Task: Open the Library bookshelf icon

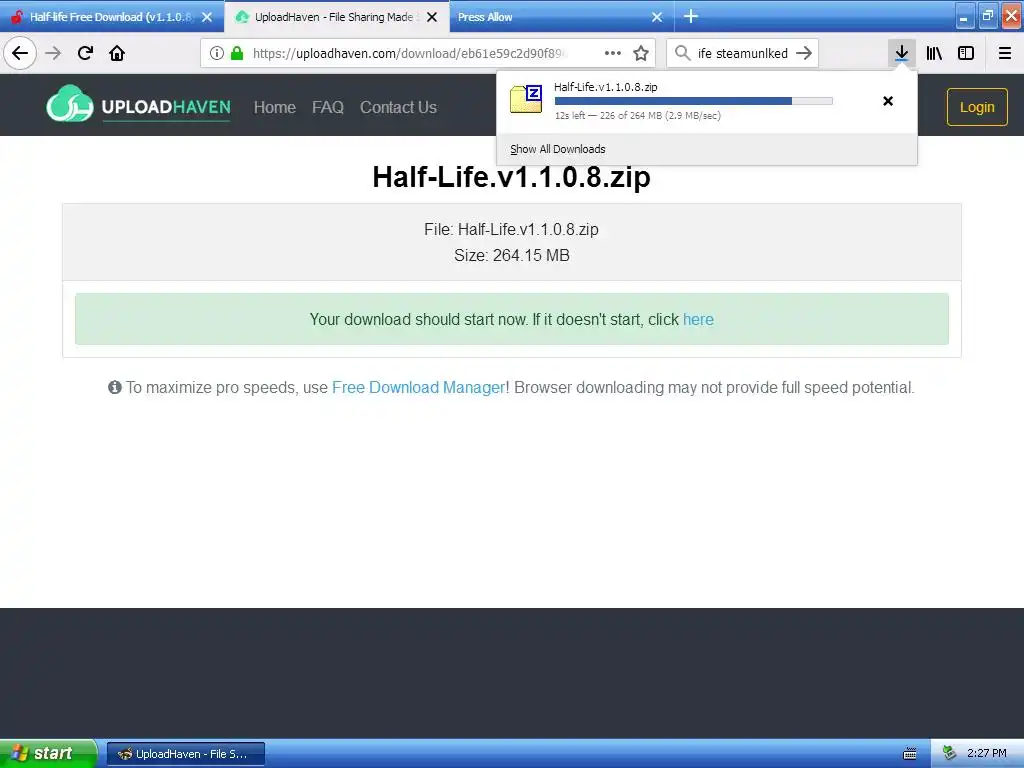Action: [x=934, y=53]
